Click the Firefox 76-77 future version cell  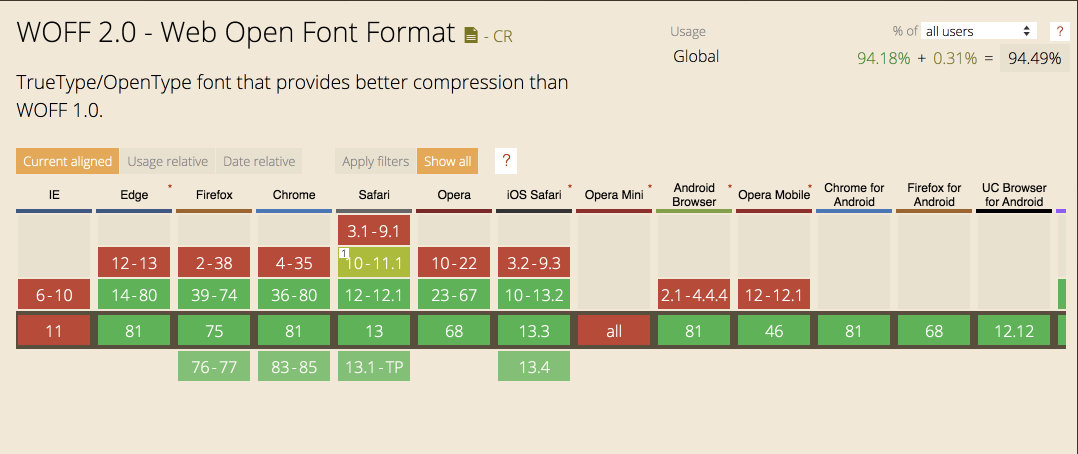point(214,367)
